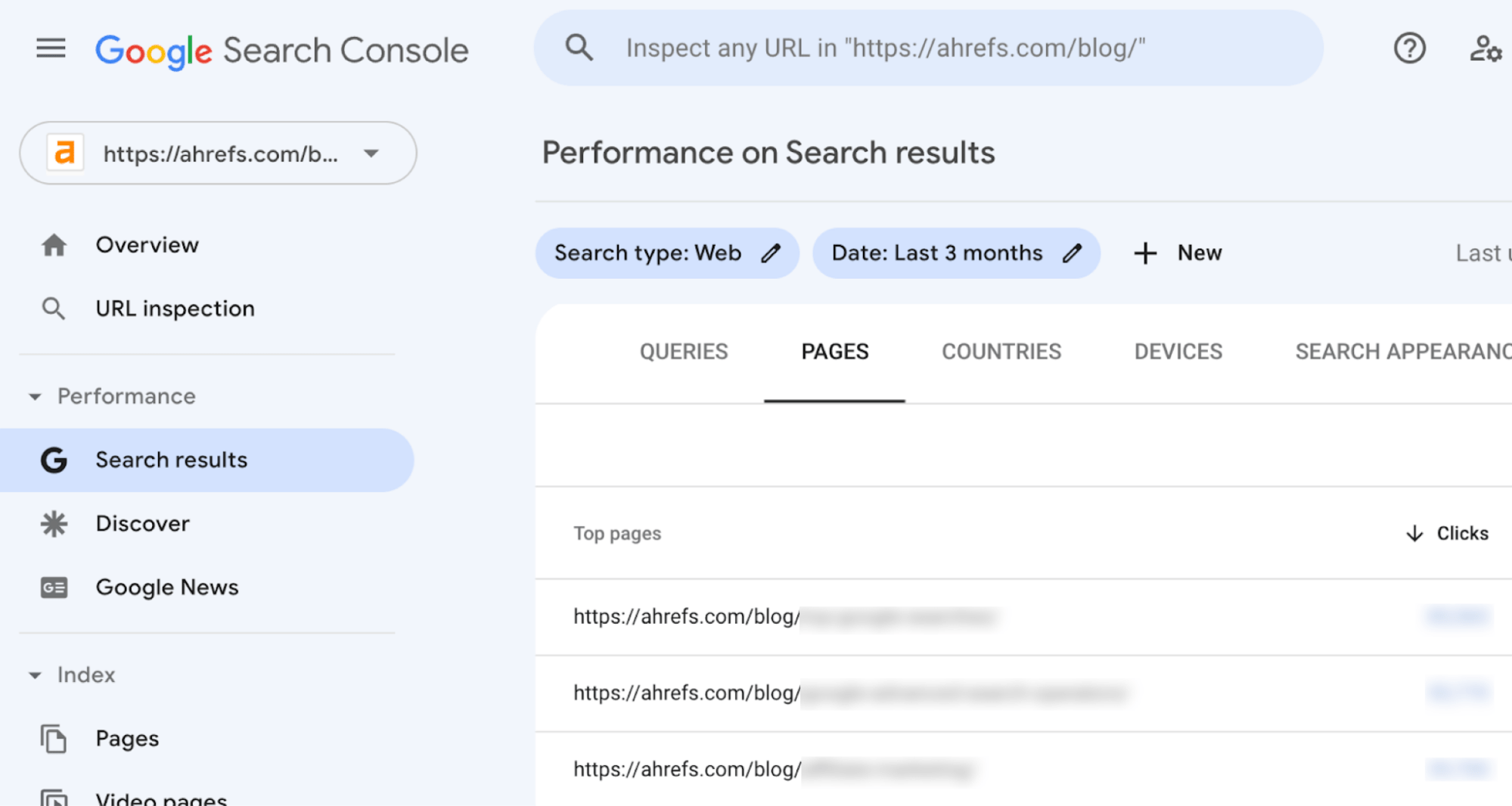Open the property selector dropdown
The height and width of the screenshot is (806, 1512).
tap(370, 153)
